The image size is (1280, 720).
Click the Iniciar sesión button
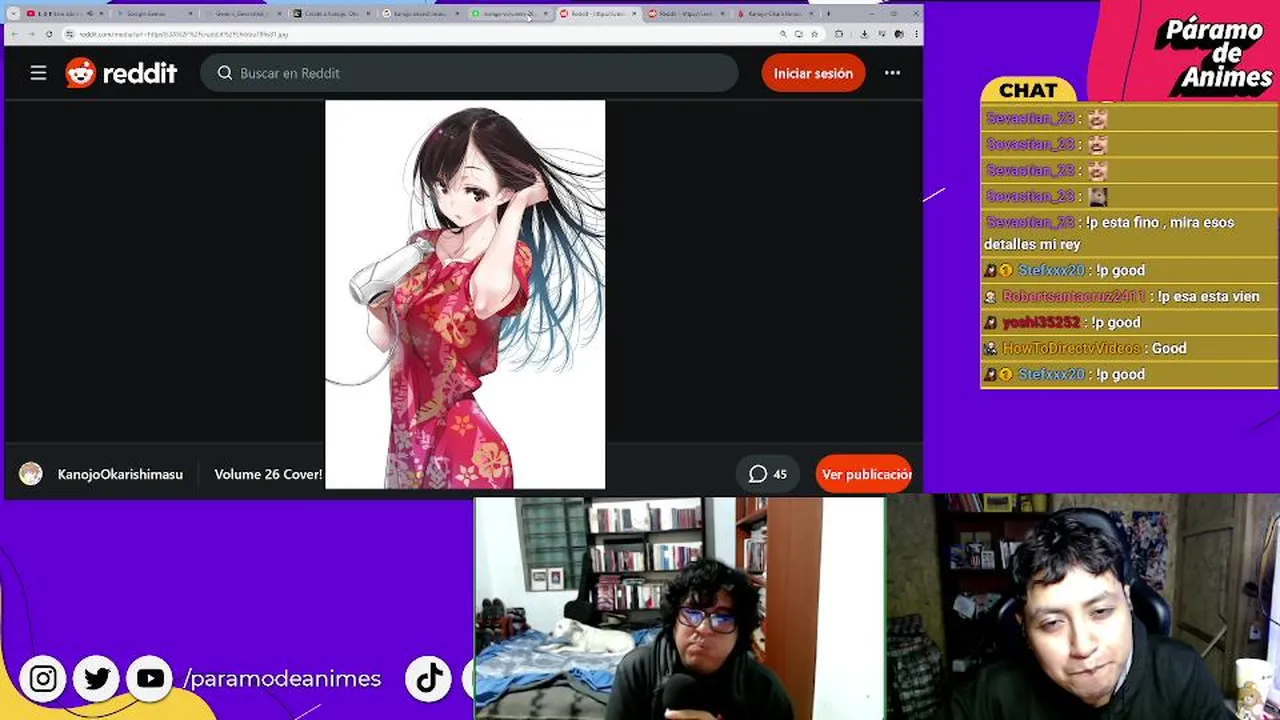[x=813, y=73]
